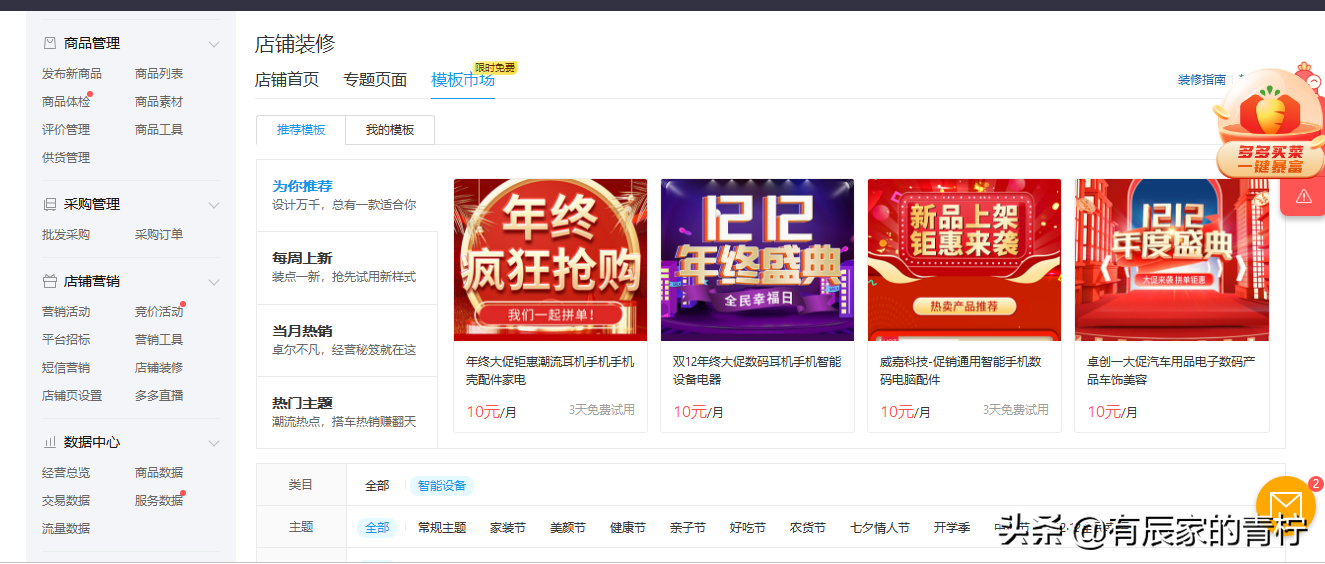Open 商品数据 in the sidebar
Screen dimensions: 1325x564
159,473
